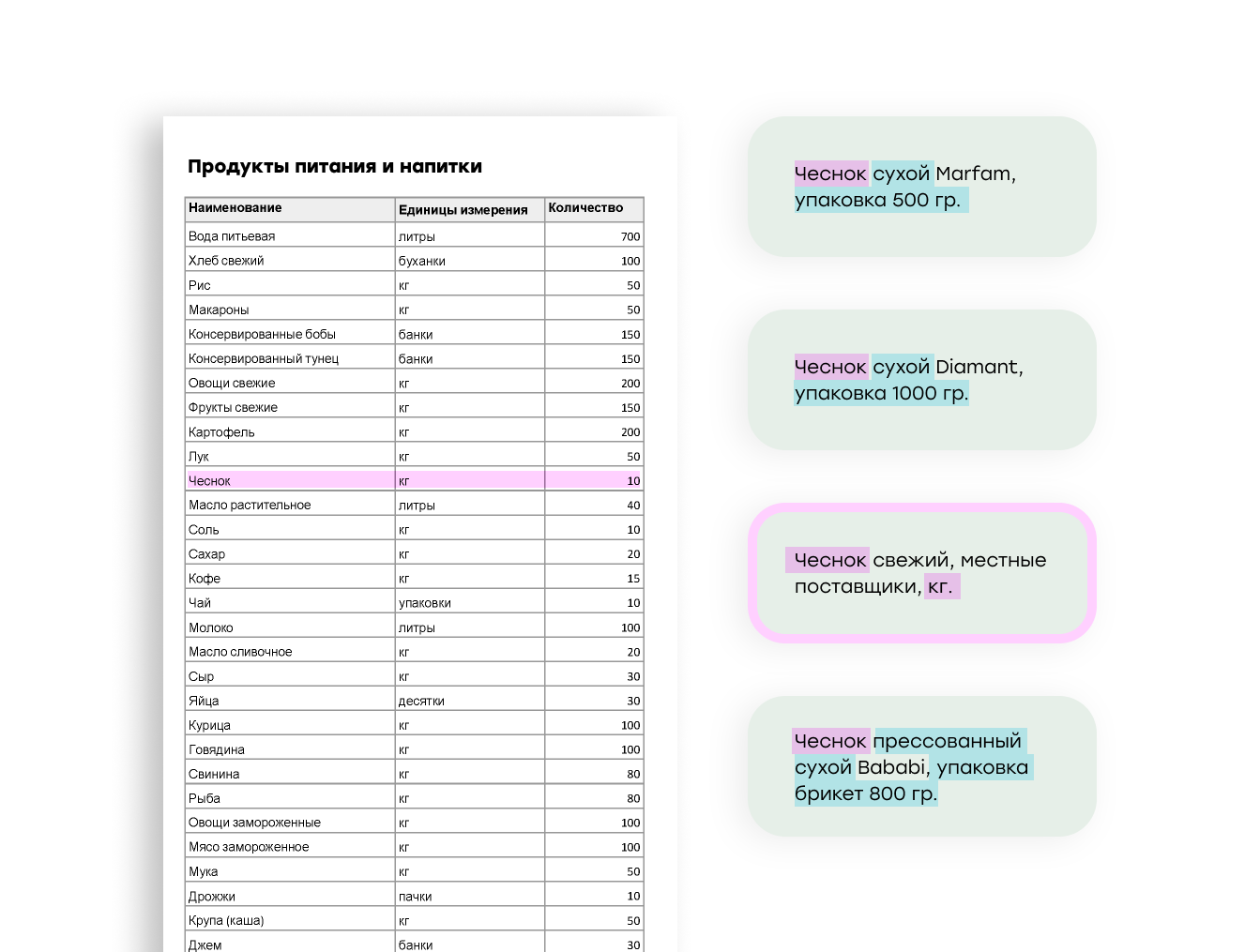
Task: Select the Овощи замороженные cell
Action: point(290,823)
